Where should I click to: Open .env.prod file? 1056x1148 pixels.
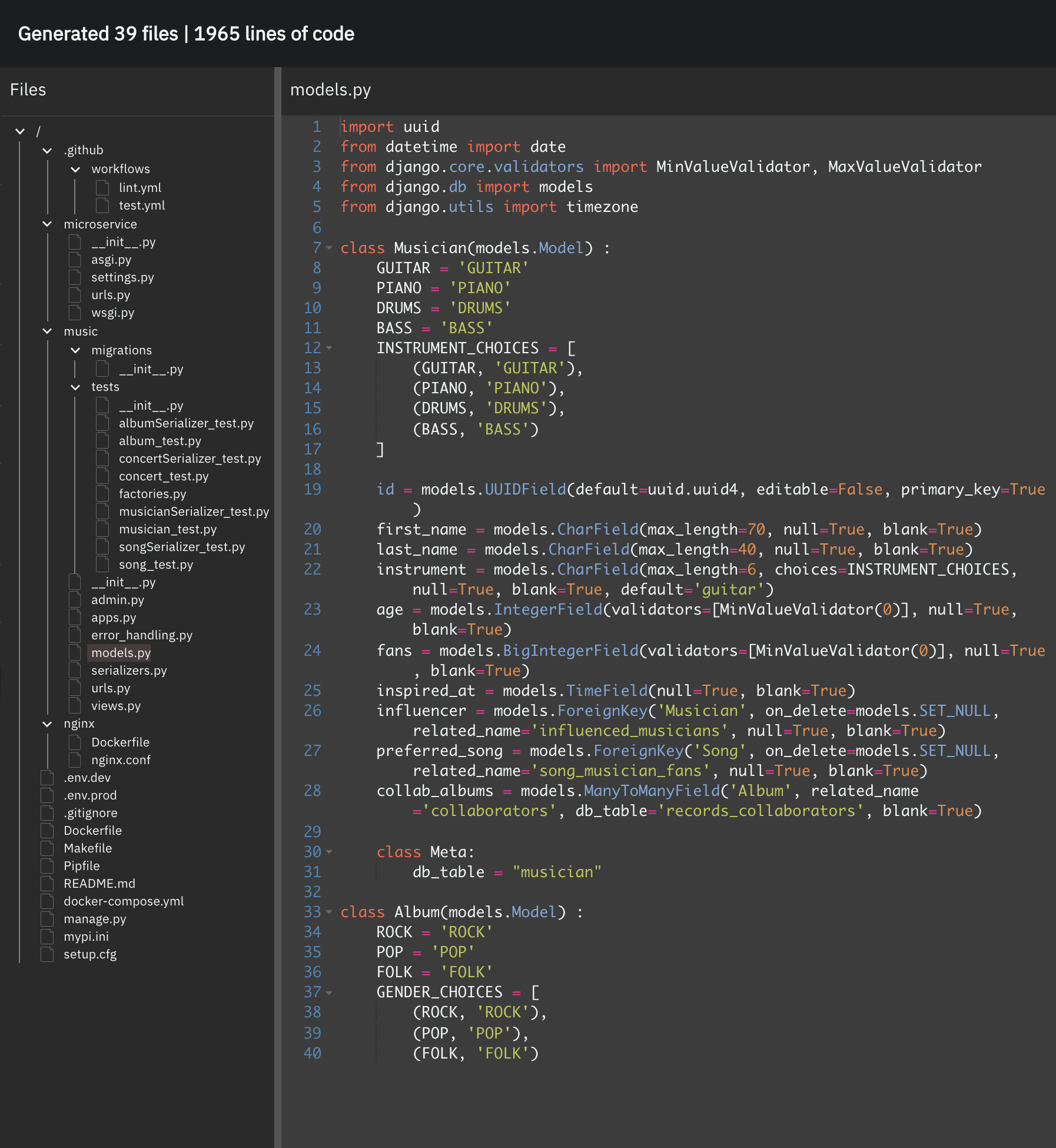90,795
